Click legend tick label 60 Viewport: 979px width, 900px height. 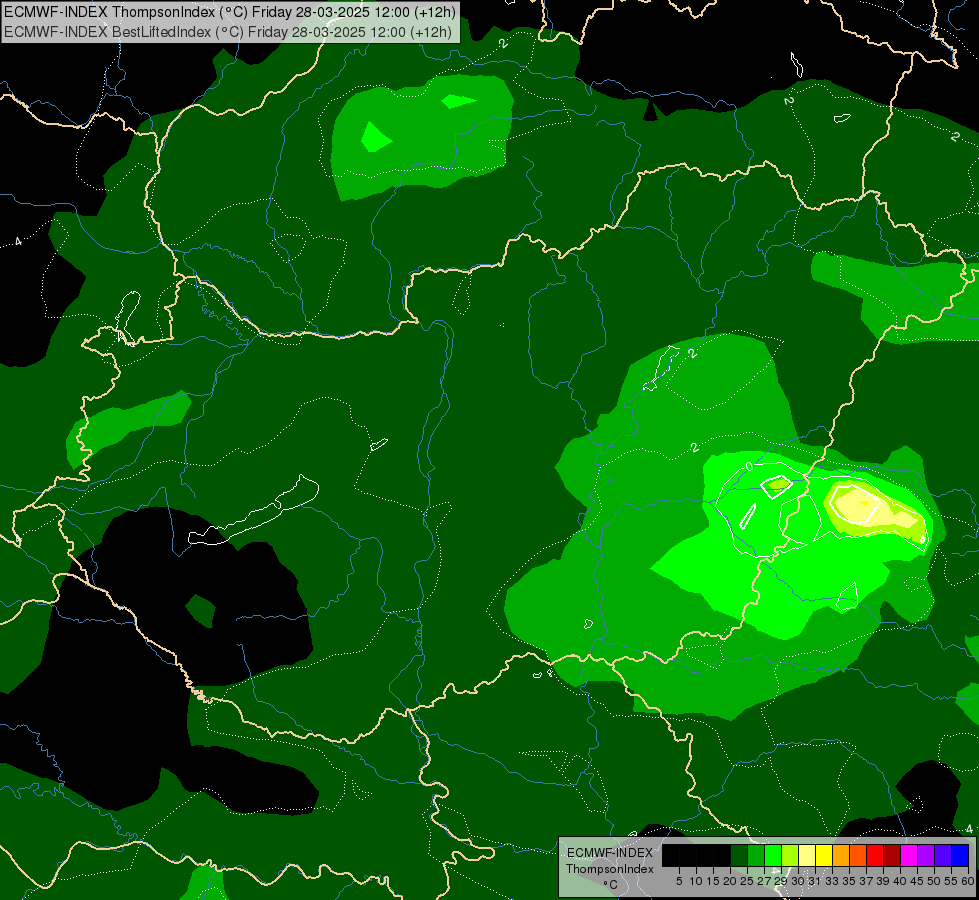pyautogui.click(x=968, y=881)
